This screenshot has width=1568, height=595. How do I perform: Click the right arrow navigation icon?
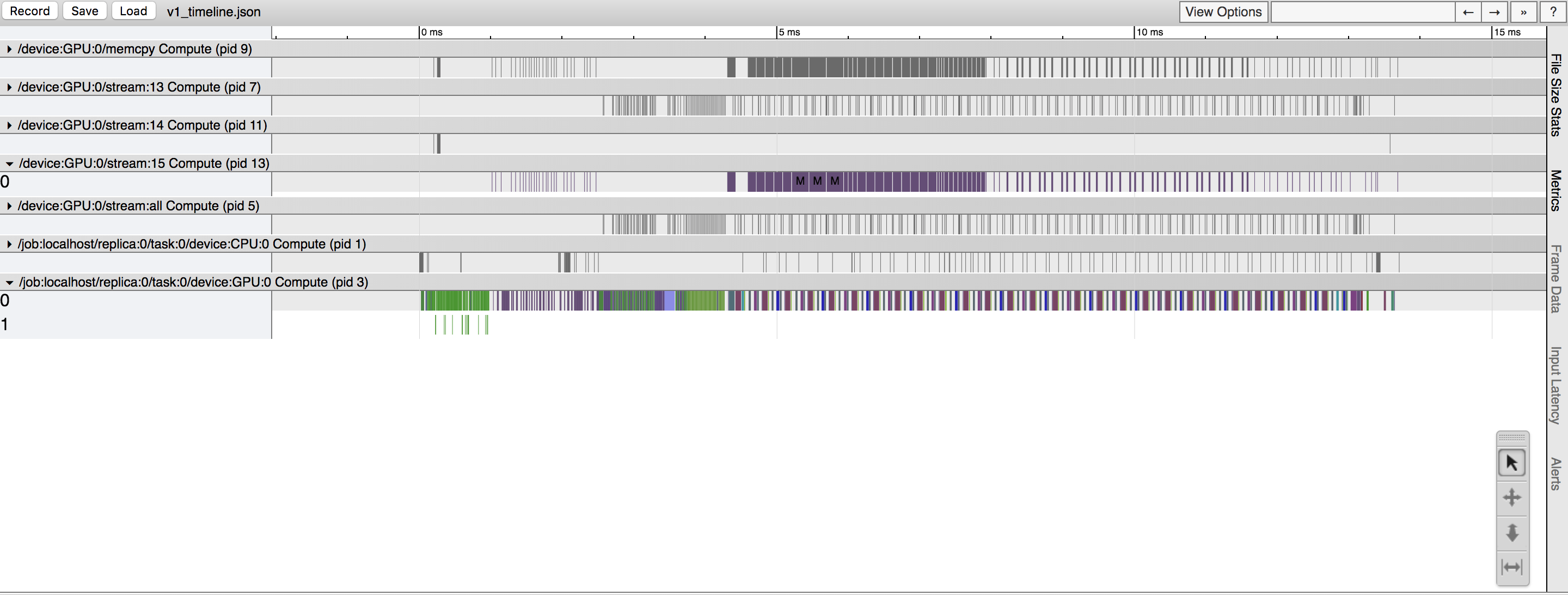[1495, 11]
